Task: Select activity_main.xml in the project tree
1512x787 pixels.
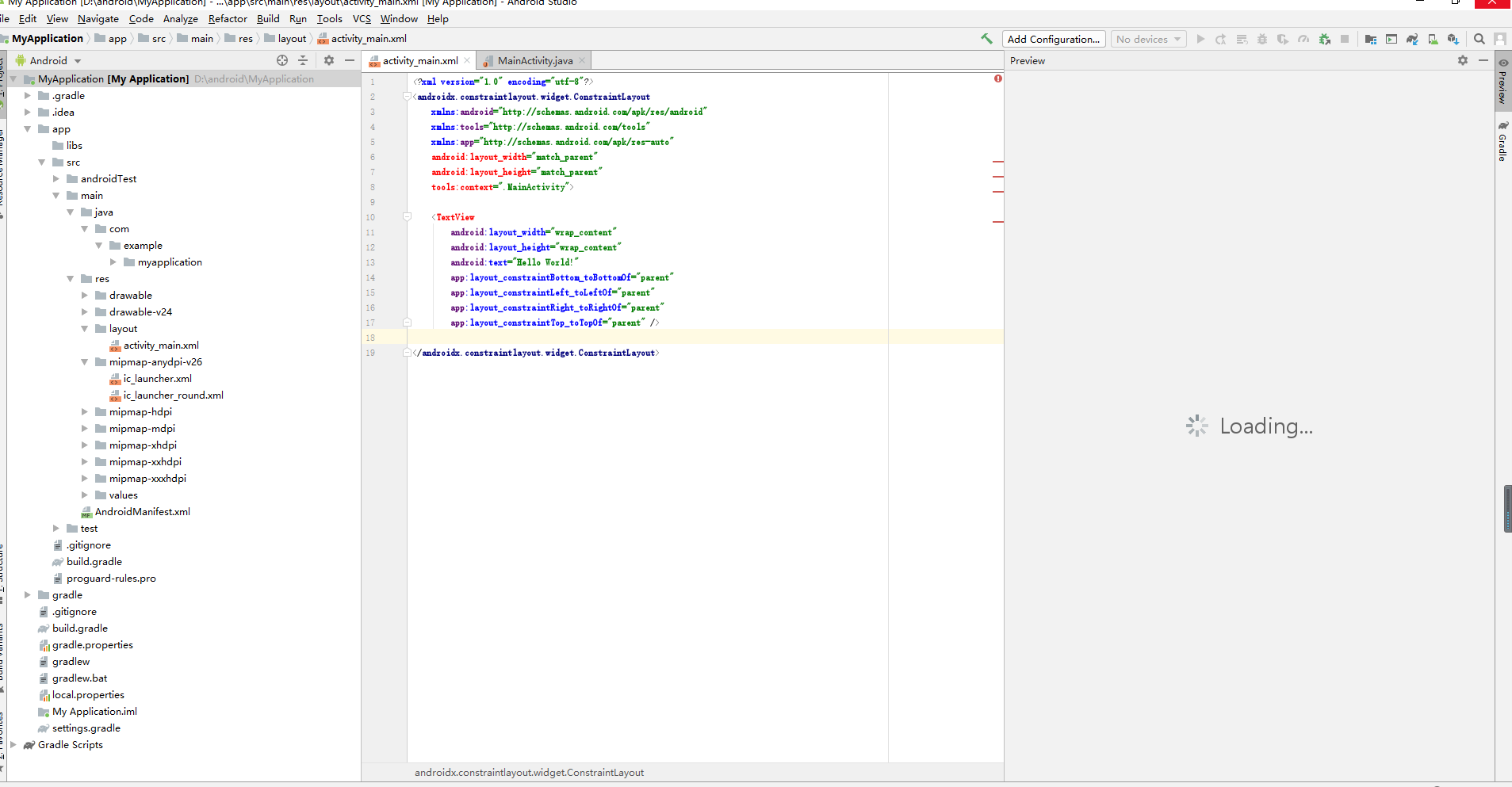Action: tap(161, 345)
